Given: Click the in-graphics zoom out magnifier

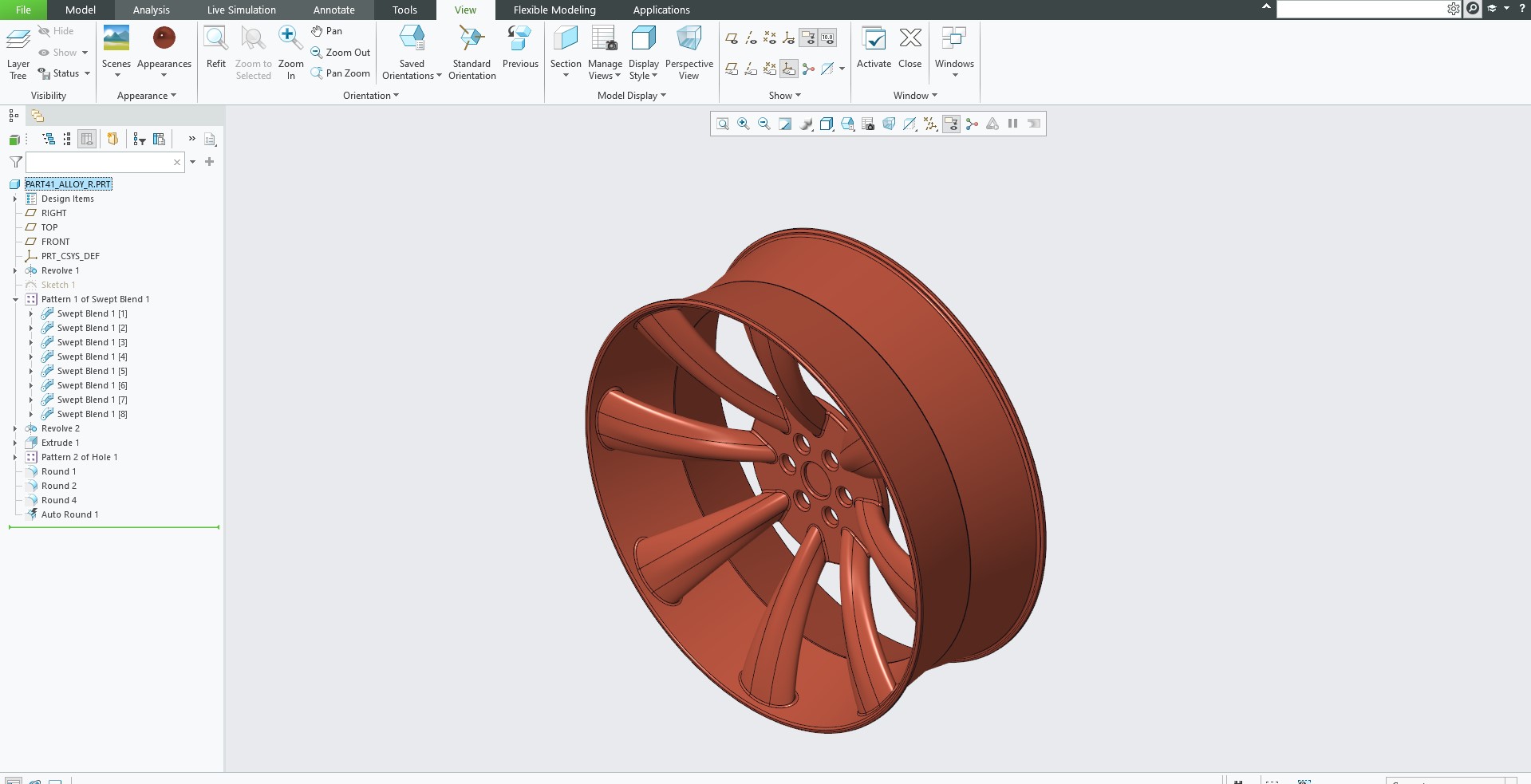Looking at the screenshot, I should pyautogui.click(x=764, y=124).
